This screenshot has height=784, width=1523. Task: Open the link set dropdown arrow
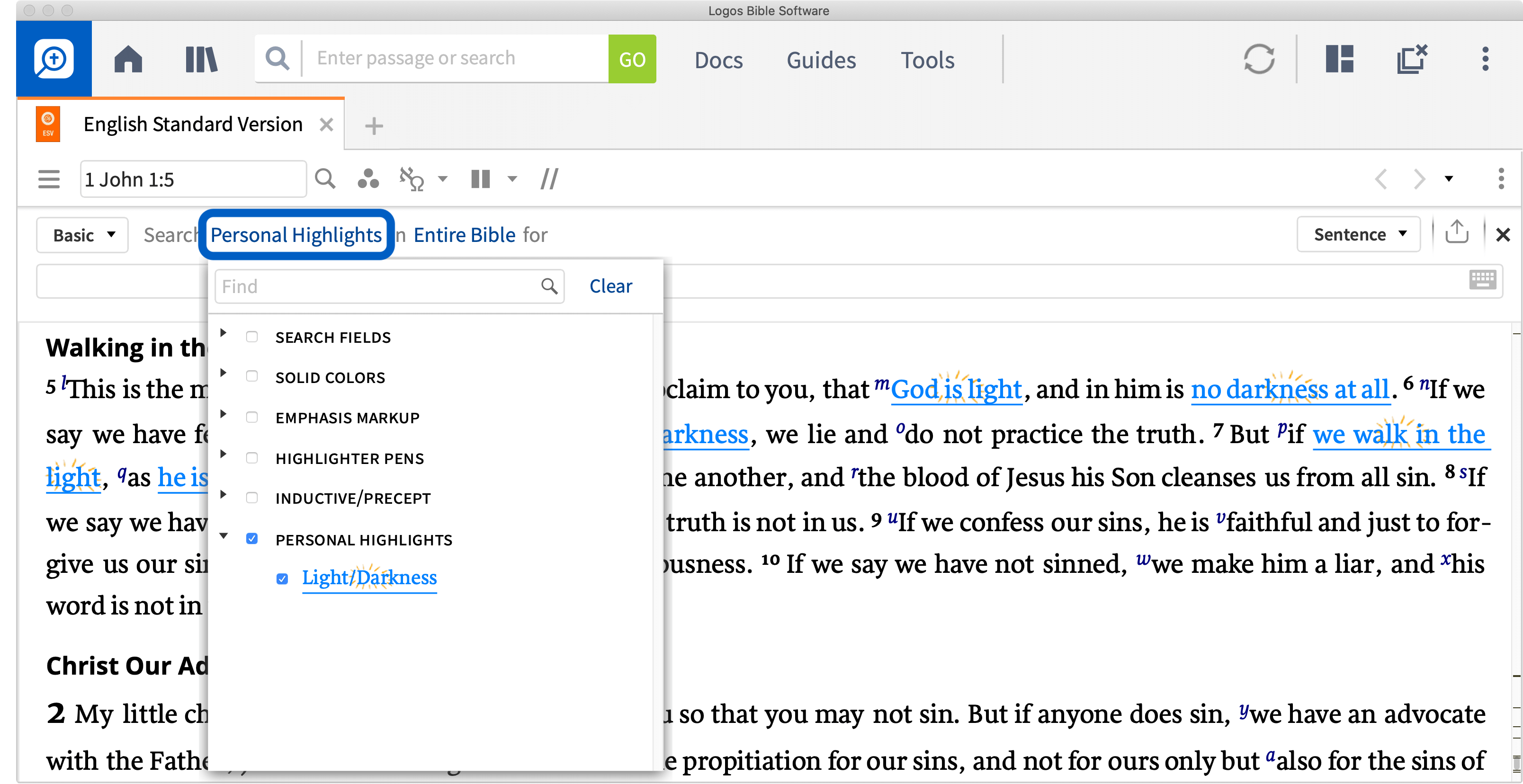[x=442, y=178]
